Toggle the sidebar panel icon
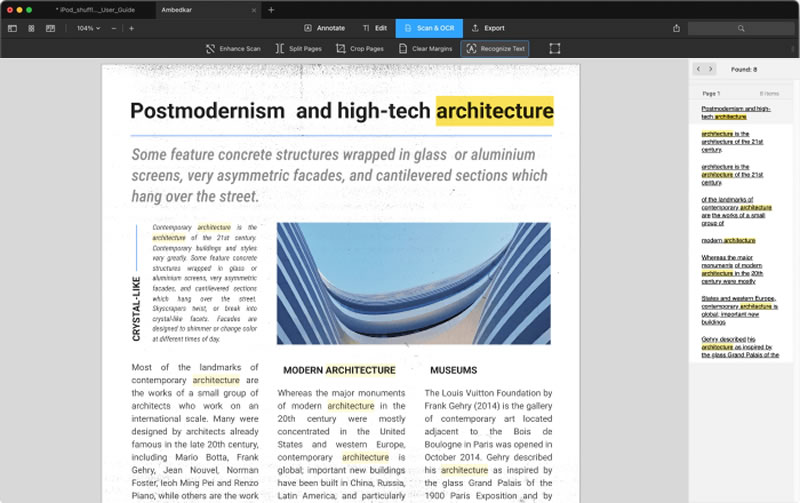Viewport: 800px width, 503px height. tap(12, 29)
